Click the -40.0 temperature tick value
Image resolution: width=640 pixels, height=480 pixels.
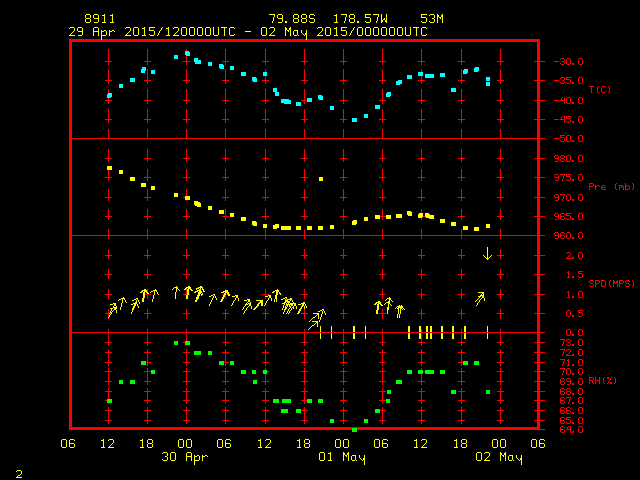(x=568, y=100)
